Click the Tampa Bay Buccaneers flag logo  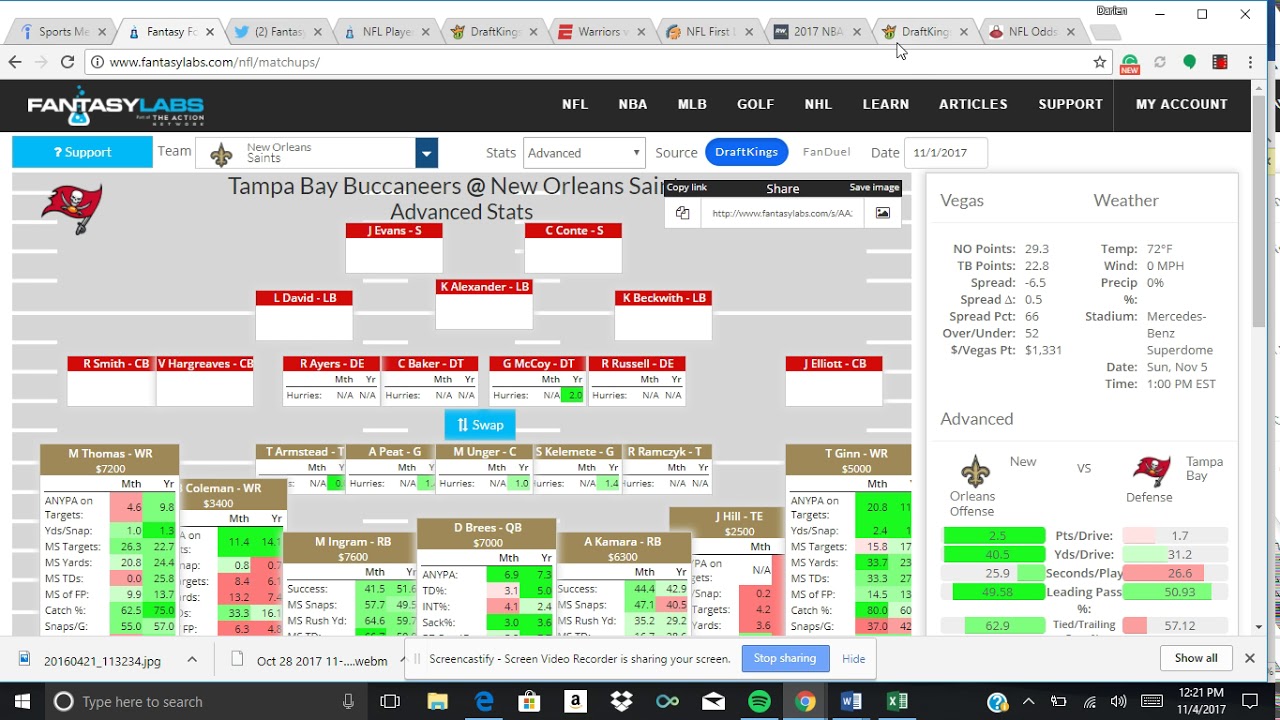(x=71, y=208)
